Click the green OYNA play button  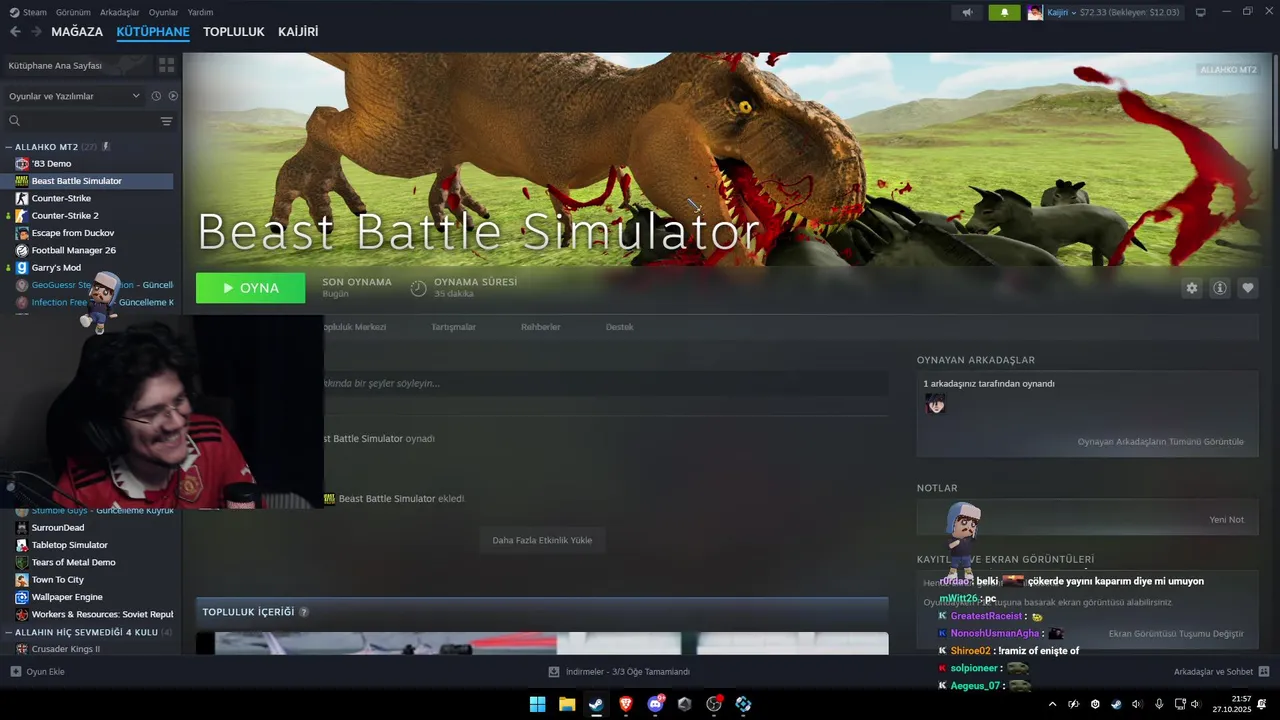[x=250, y=288]
